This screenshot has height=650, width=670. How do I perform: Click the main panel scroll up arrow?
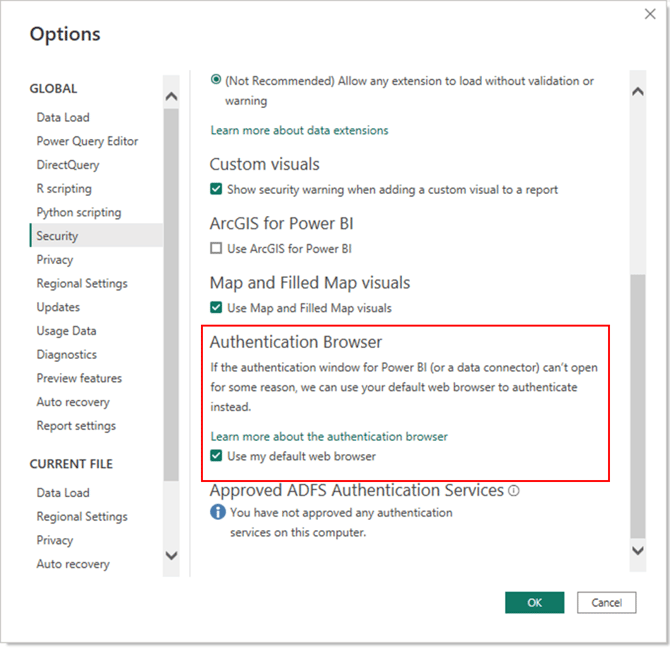click(x=639, y=91)
